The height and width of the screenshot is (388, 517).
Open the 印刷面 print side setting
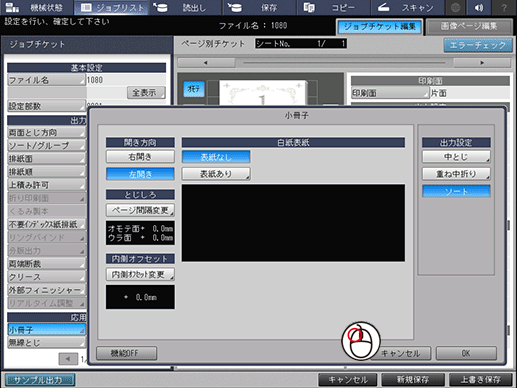click(x=390, y=93)
